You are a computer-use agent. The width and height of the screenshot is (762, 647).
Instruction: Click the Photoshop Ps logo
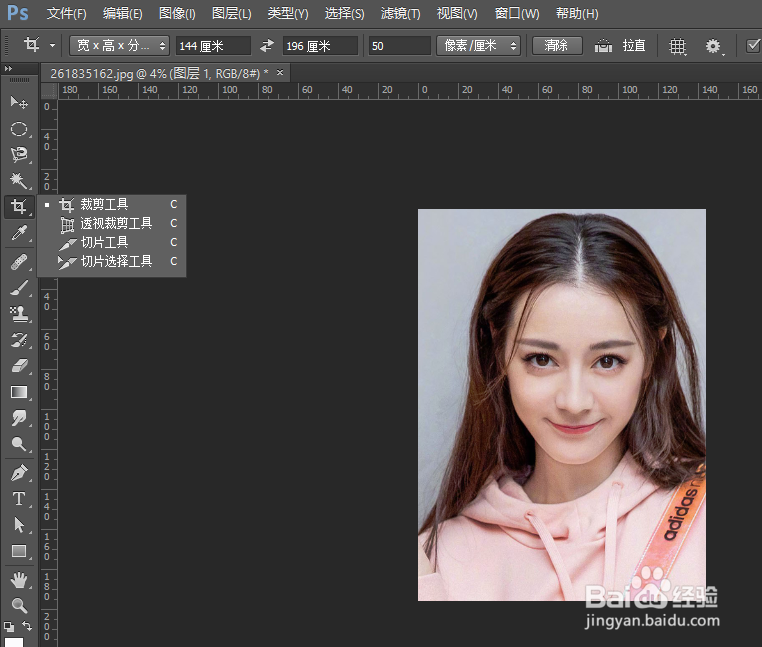point(17,13)
